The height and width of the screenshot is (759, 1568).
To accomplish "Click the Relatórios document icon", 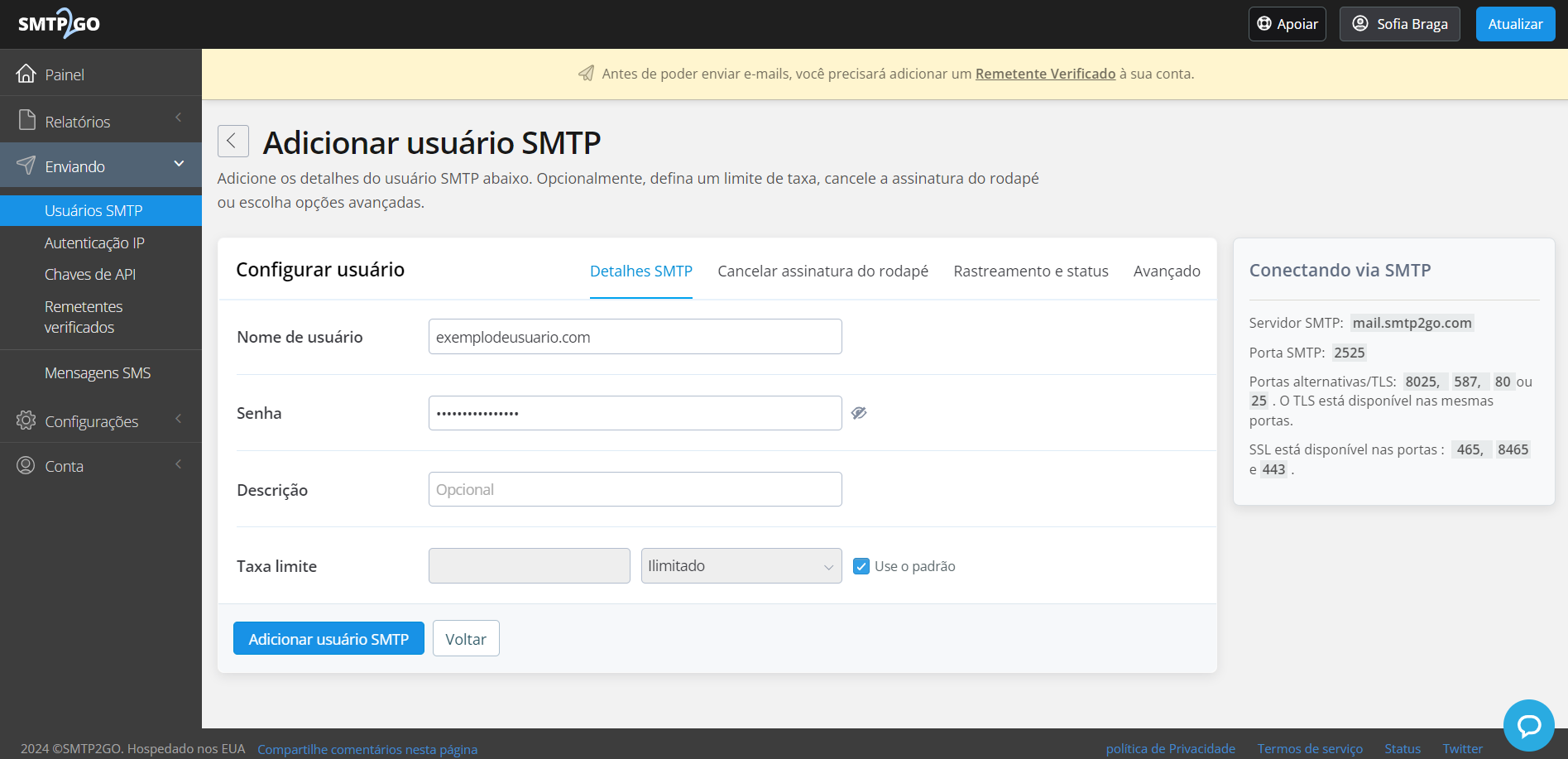I will pos(27,120).
